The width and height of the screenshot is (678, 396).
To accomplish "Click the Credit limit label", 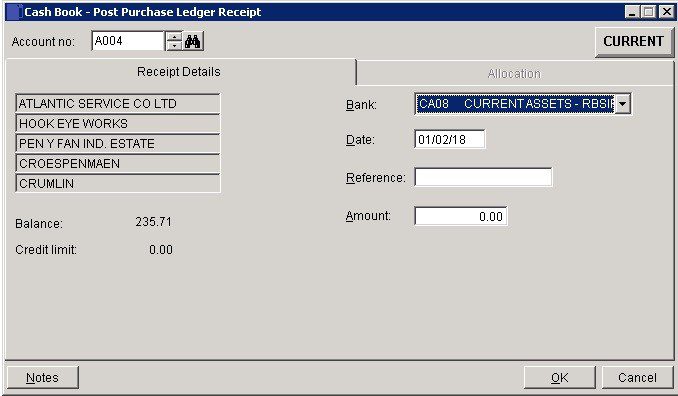I will click(46, 250).
